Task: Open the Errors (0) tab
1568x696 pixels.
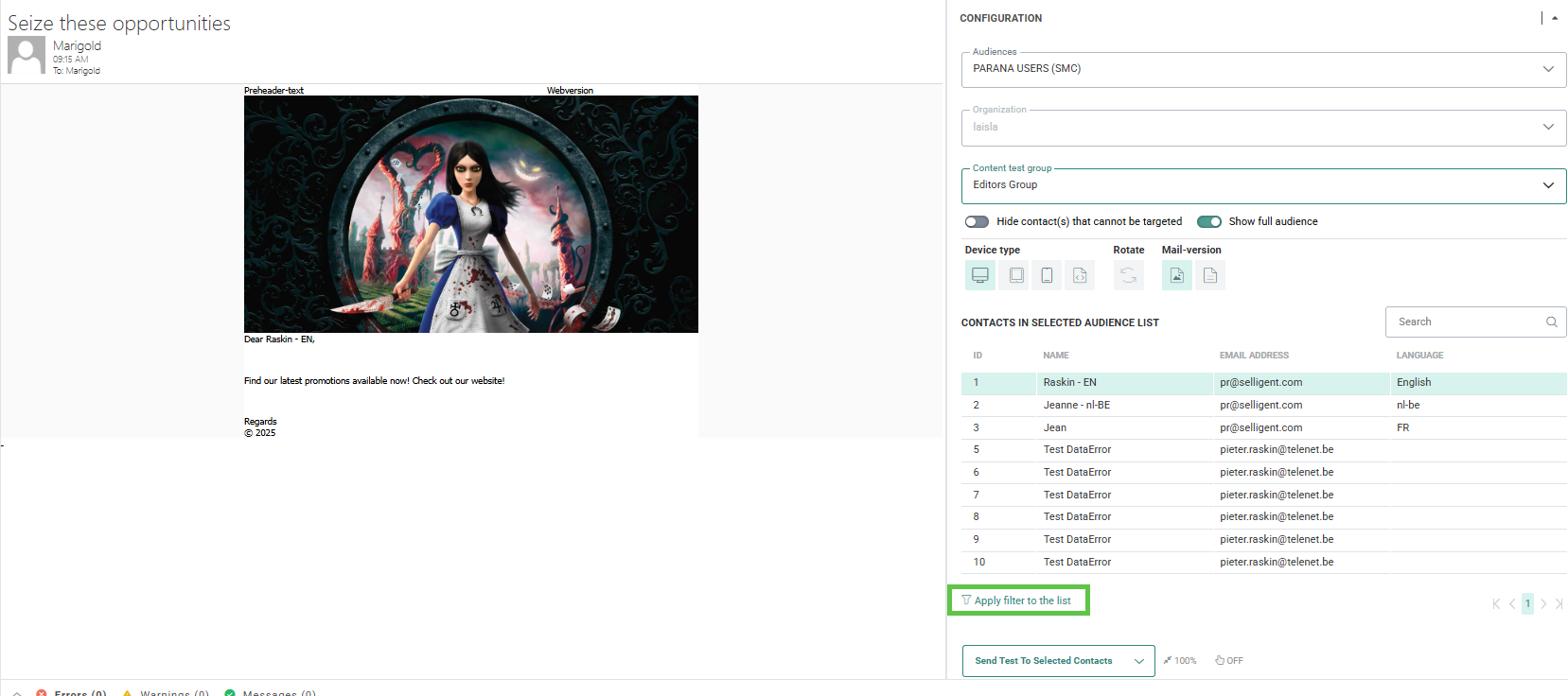Action: pyautogui.click(x=71, y=693)
